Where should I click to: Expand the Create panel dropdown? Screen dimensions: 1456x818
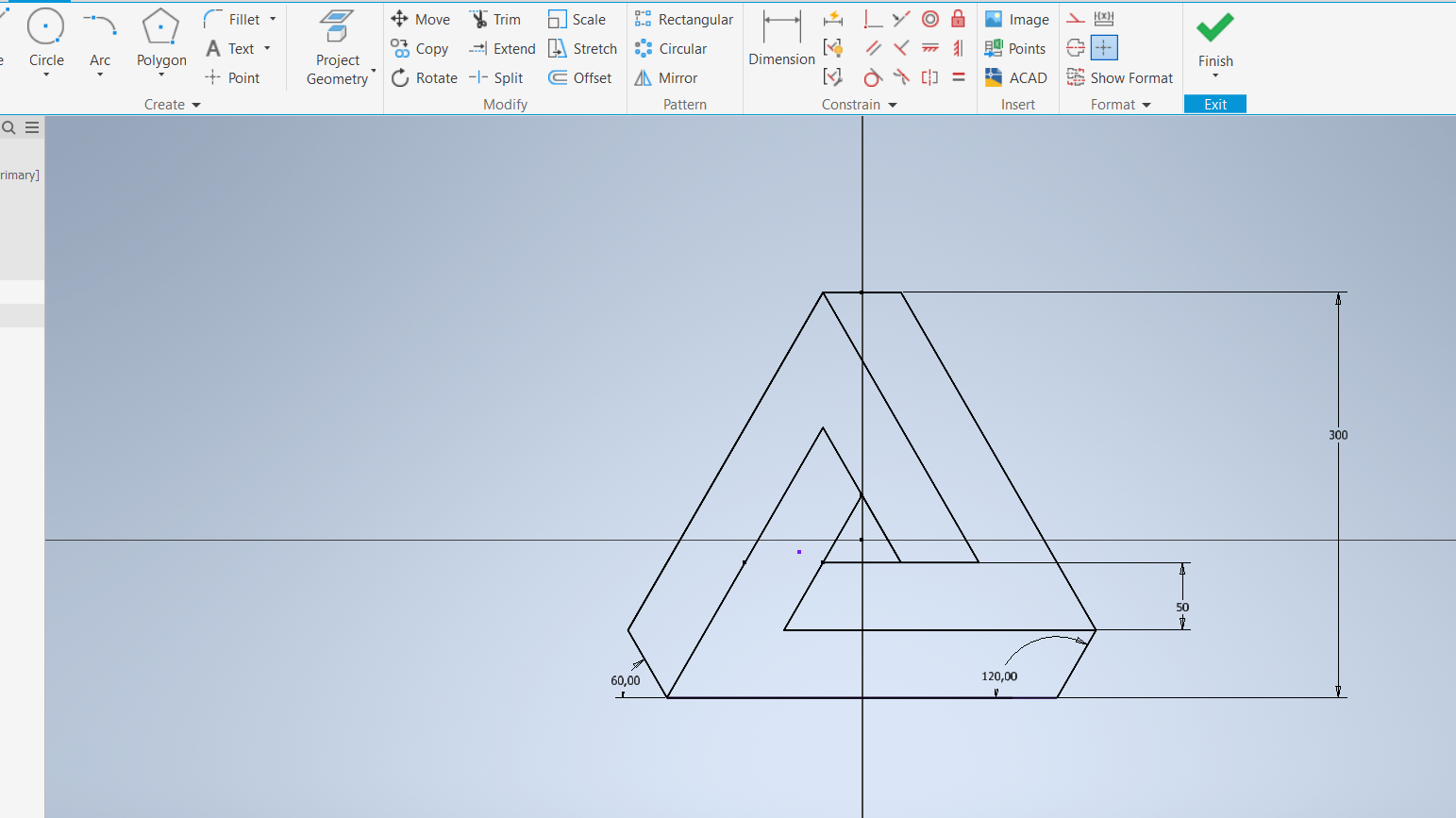coord(196,105)
